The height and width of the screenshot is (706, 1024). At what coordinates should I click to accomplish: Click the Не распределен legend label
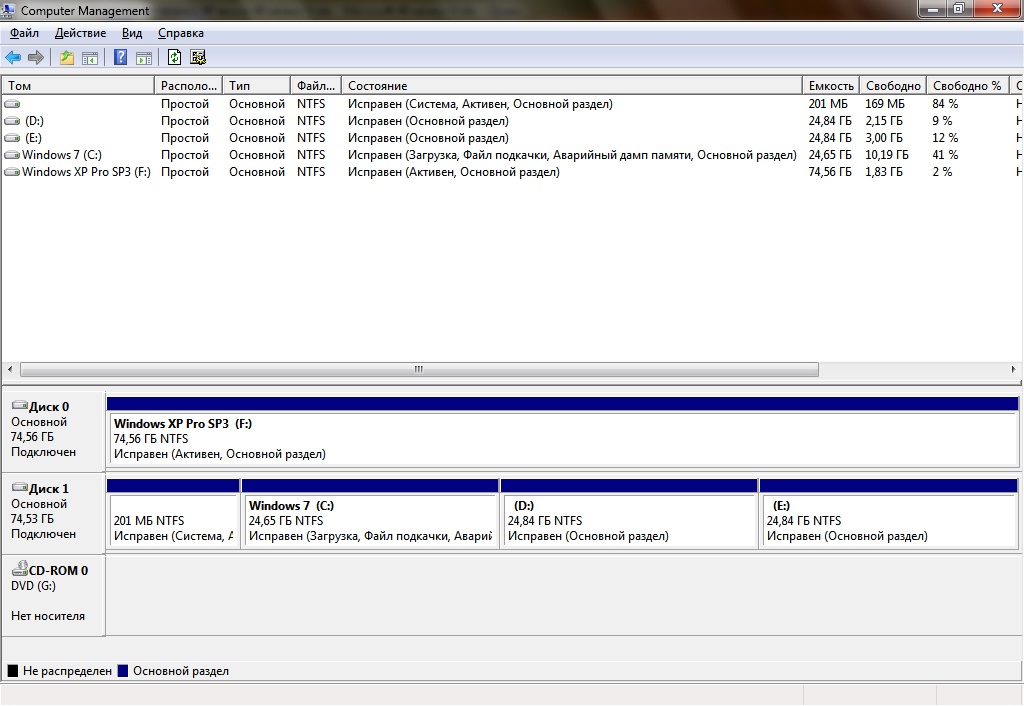pyautogui.click(x=67, y=671)
